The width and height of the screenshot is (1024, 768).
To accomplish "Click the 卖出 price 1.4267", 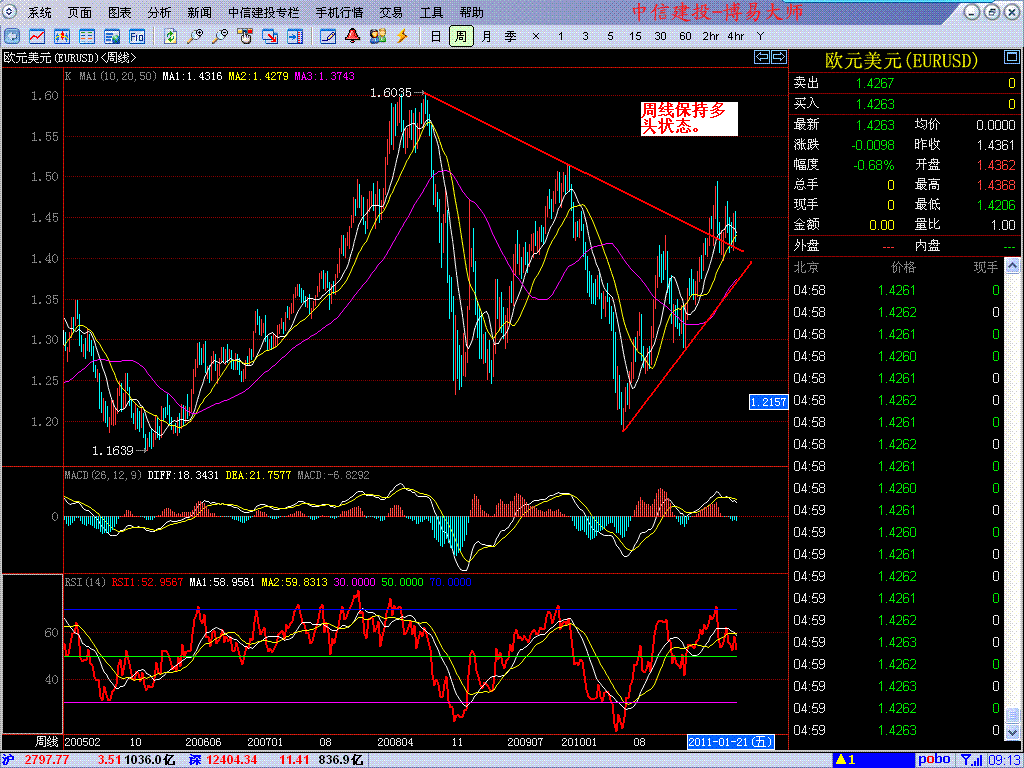I will [x=876, y=83].
